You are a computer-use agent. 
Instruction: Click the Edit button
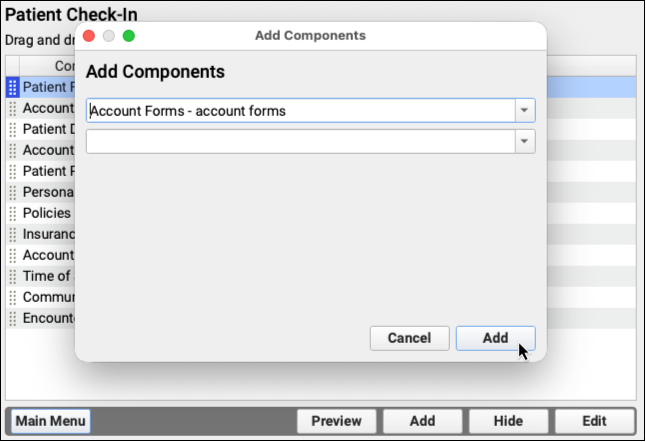[594, 421]
